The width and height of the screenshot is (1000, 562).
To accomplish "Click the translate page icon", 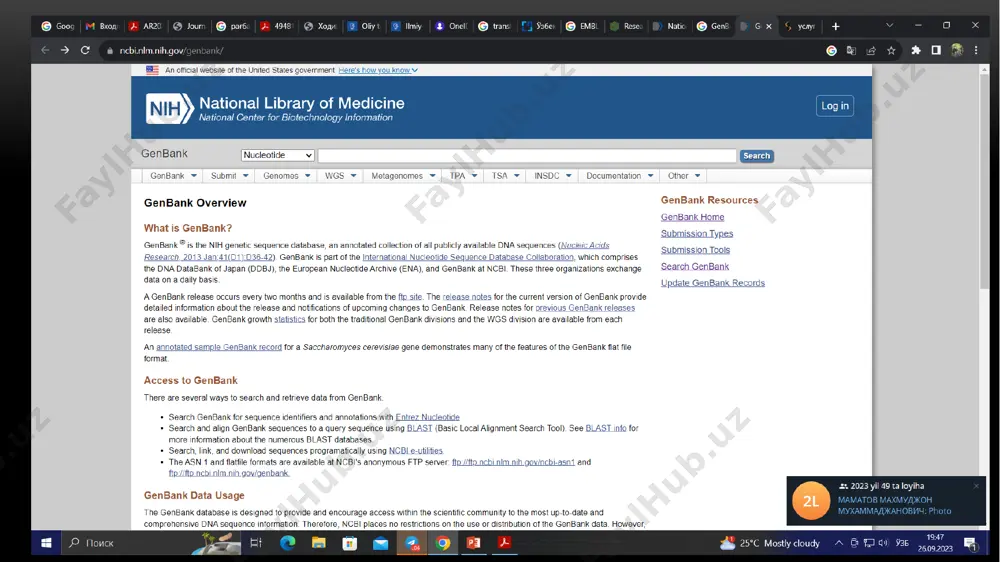I will tap(851, 50).
